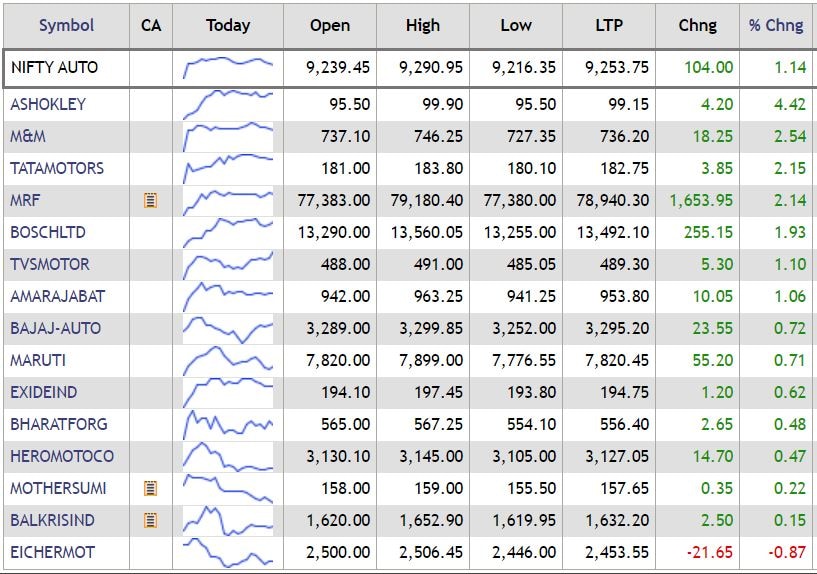Select the TVSMOTOR symbol link
This screenshot has width=817, height=574.
point(50,265)
